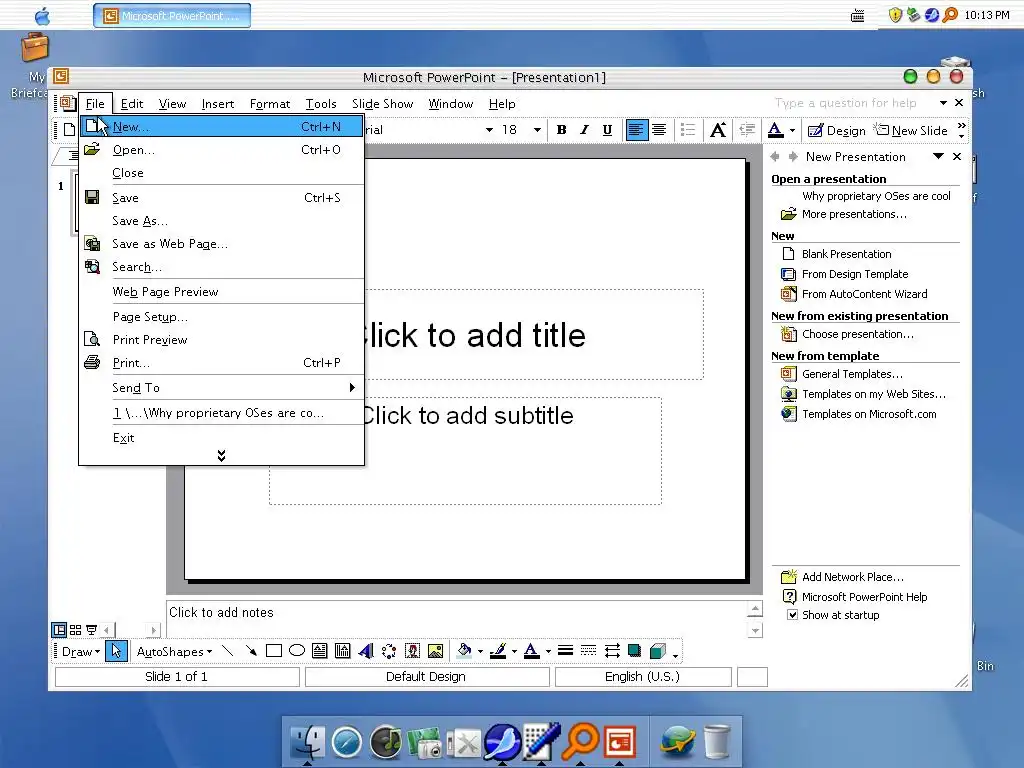Insert Picture from file icon

436,651
